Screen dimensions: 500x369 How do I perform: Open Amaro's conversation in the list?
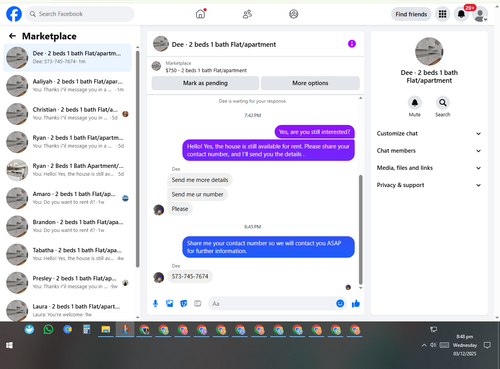67,198
